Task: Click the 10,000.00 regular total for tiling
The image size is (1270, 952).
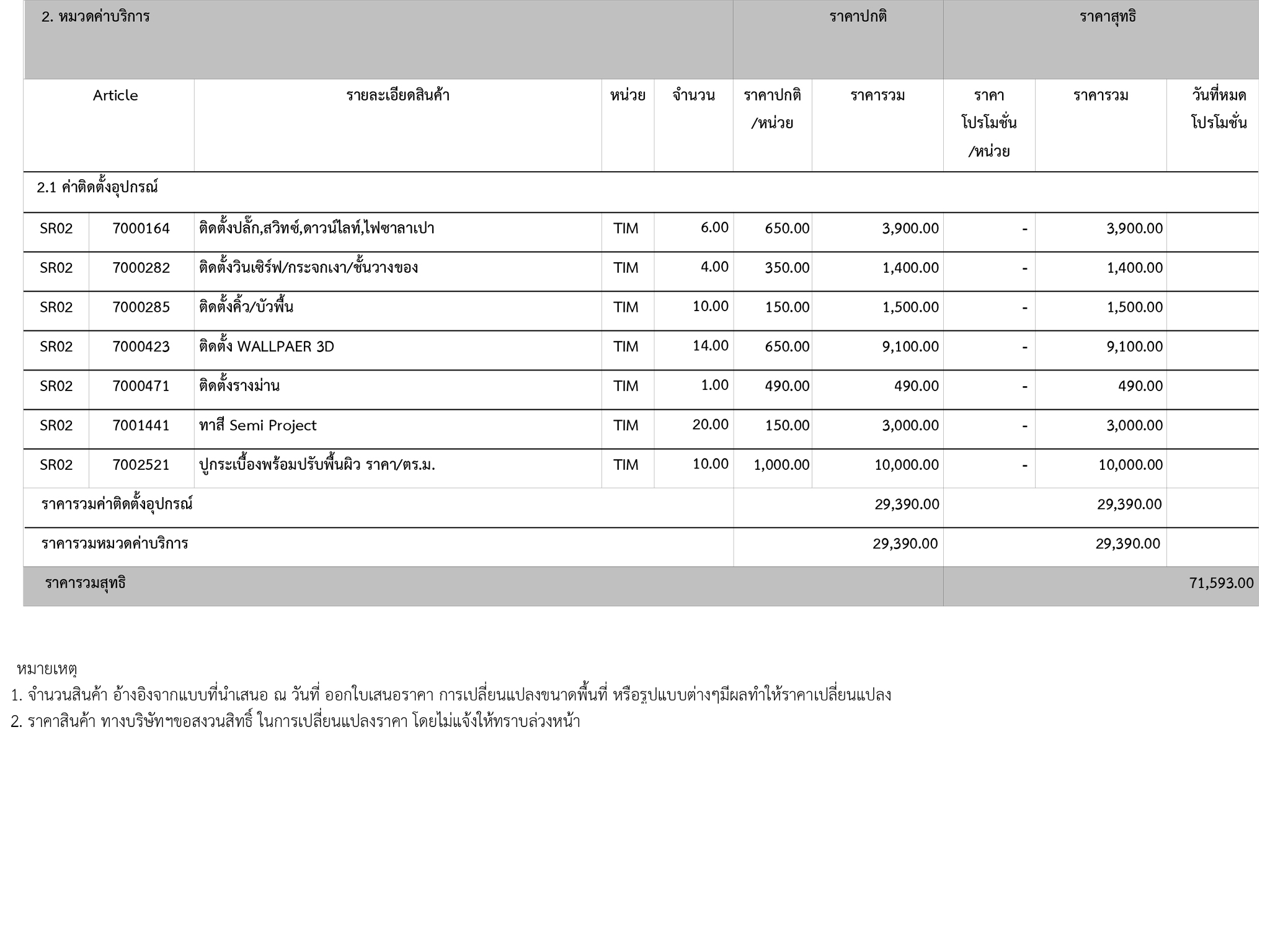Action: click(906, 465)
